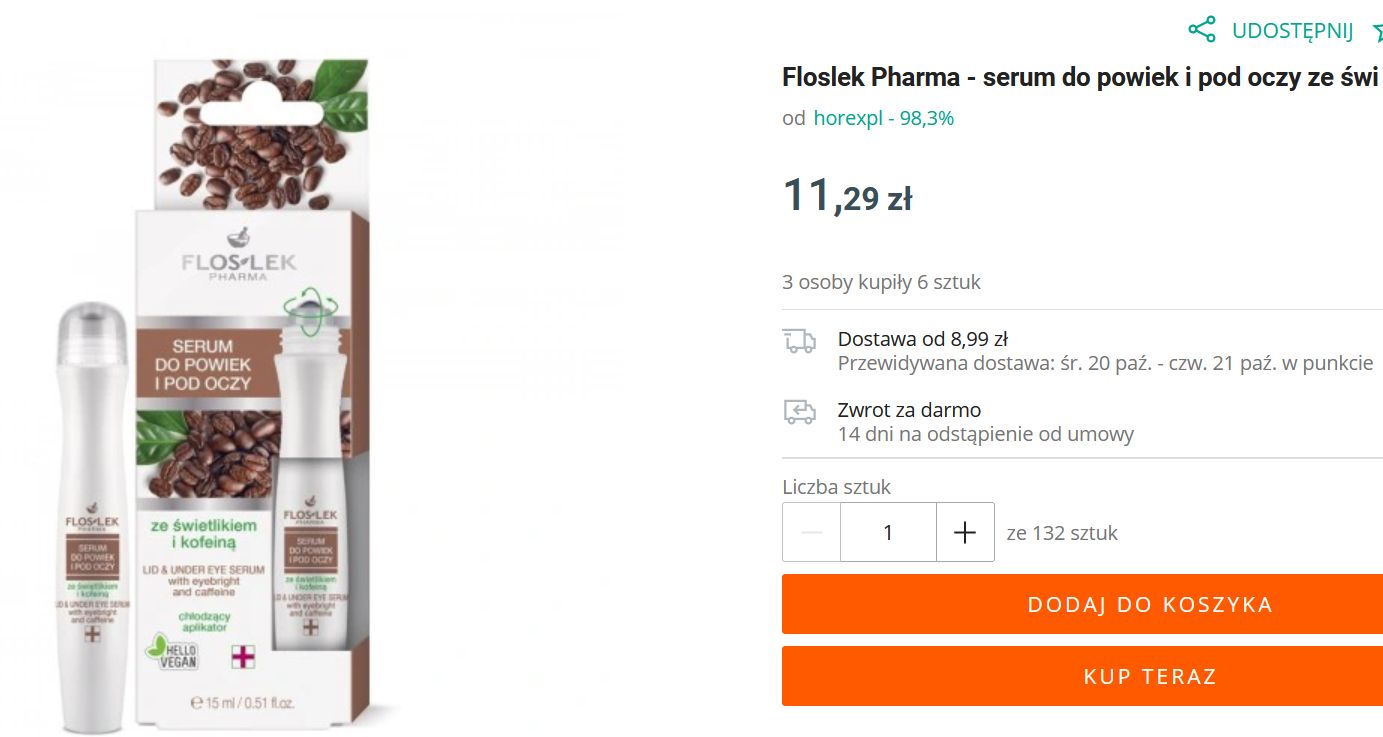Open the horexpl seller page

(851, 117)
